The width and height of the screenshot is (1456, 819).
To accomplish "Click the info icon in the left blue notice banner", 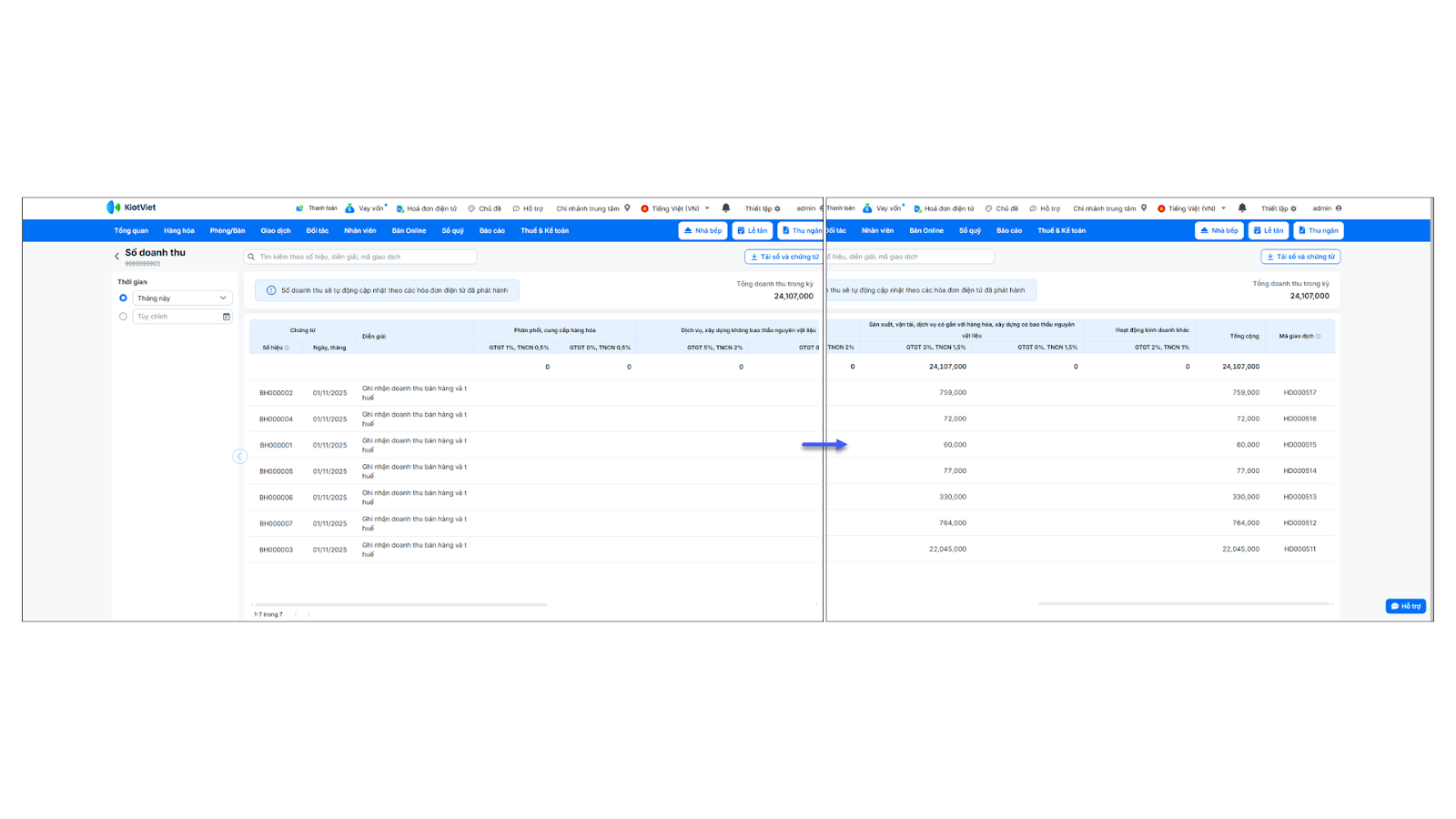I will coord(271,290).
